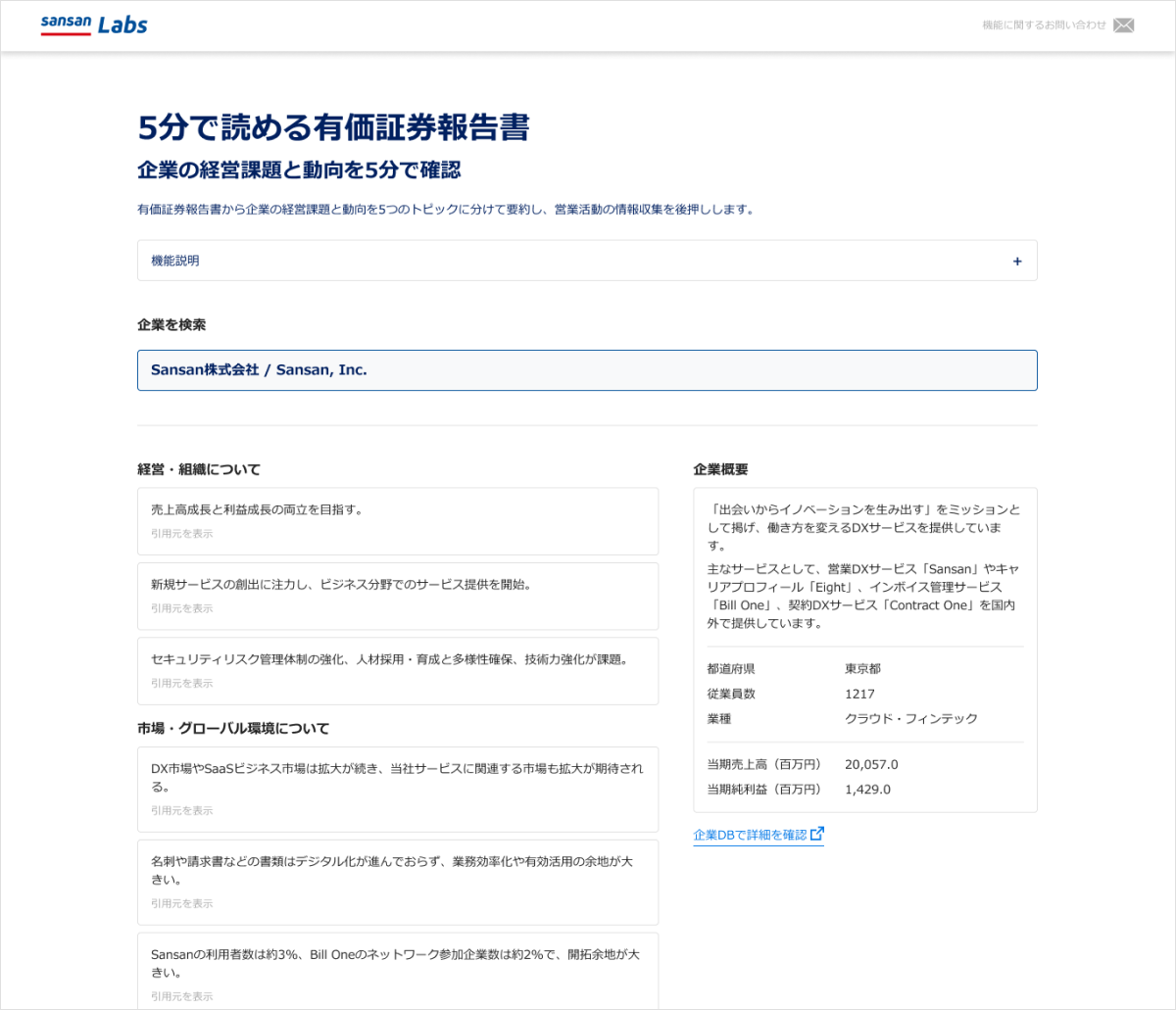Click the mail icon to contact about features
This screenshot has width=1176, height=1010.
coord(1123,24)
